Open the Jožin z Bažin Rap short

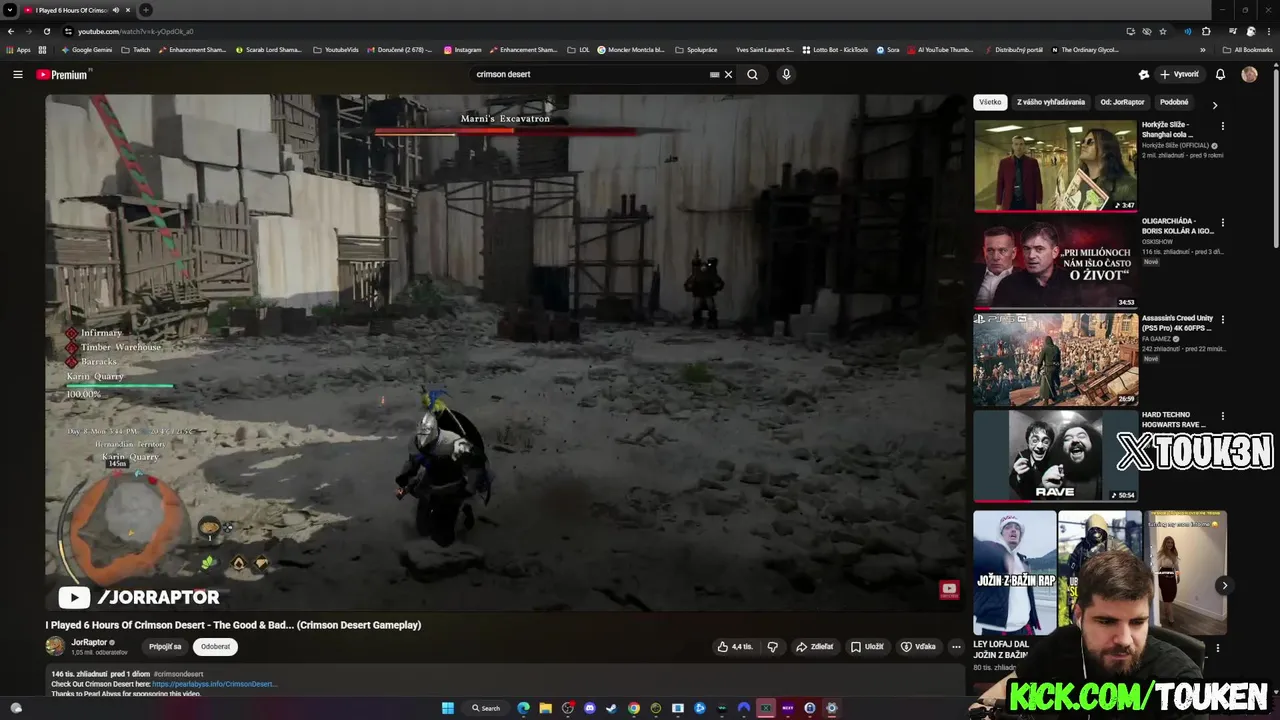1015,573
